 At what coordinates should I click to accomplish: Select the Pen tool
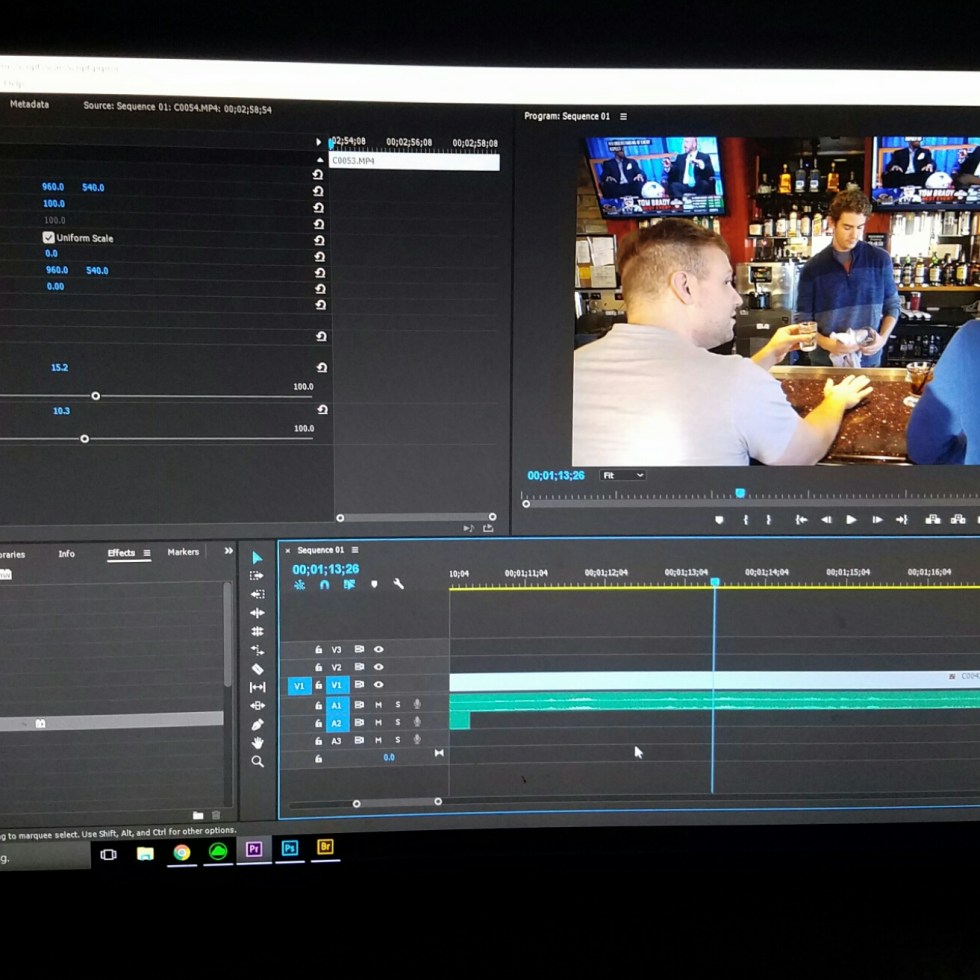[x=257, y=724]
